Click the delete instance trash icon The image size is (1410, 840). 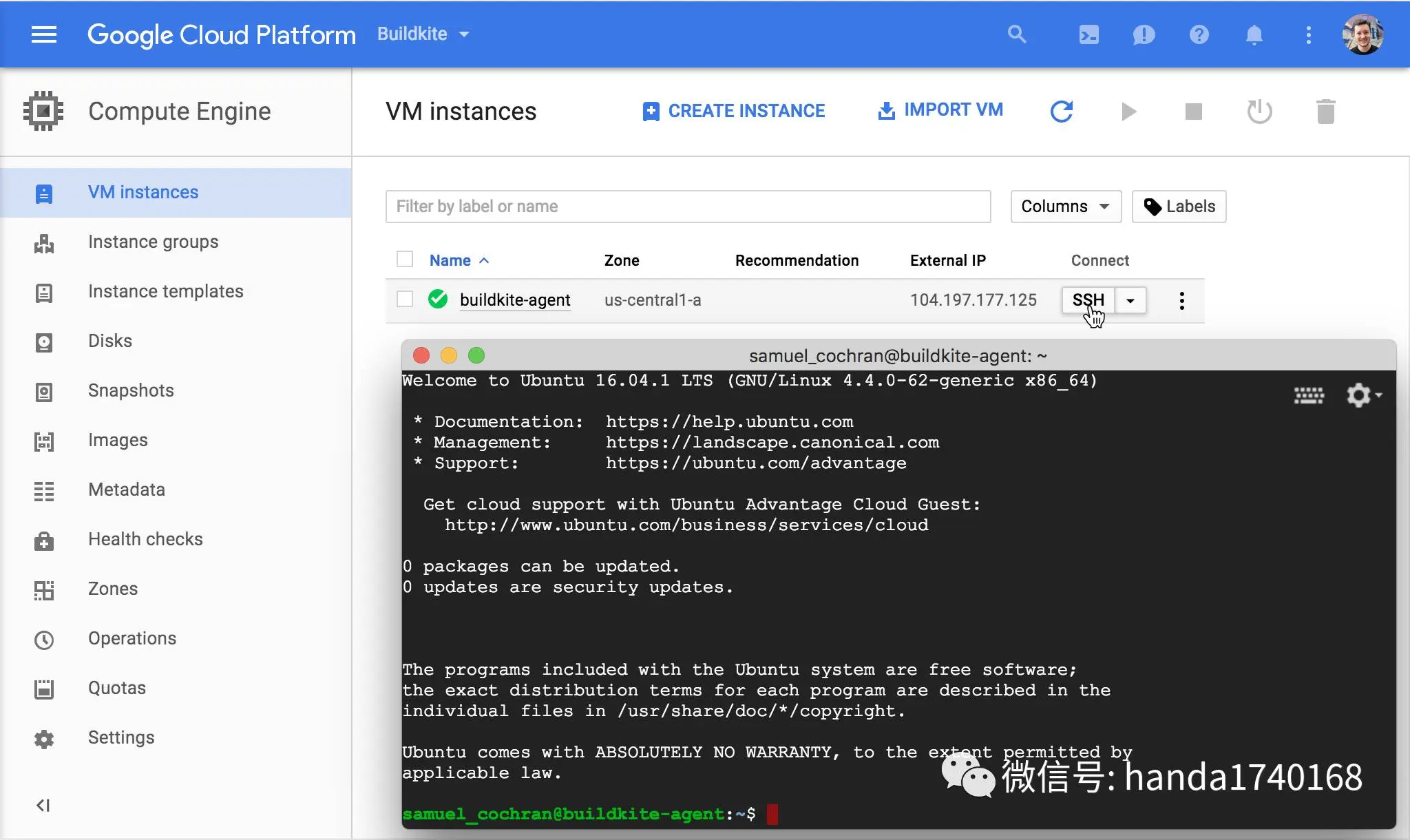[1325, 111]
